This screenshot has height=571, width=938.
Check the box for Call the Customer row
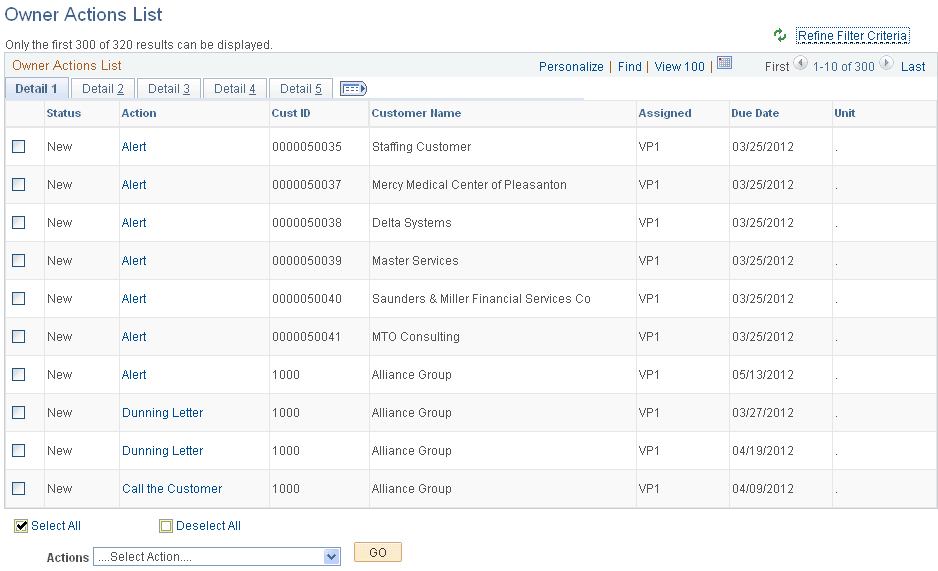coord(19,488)
